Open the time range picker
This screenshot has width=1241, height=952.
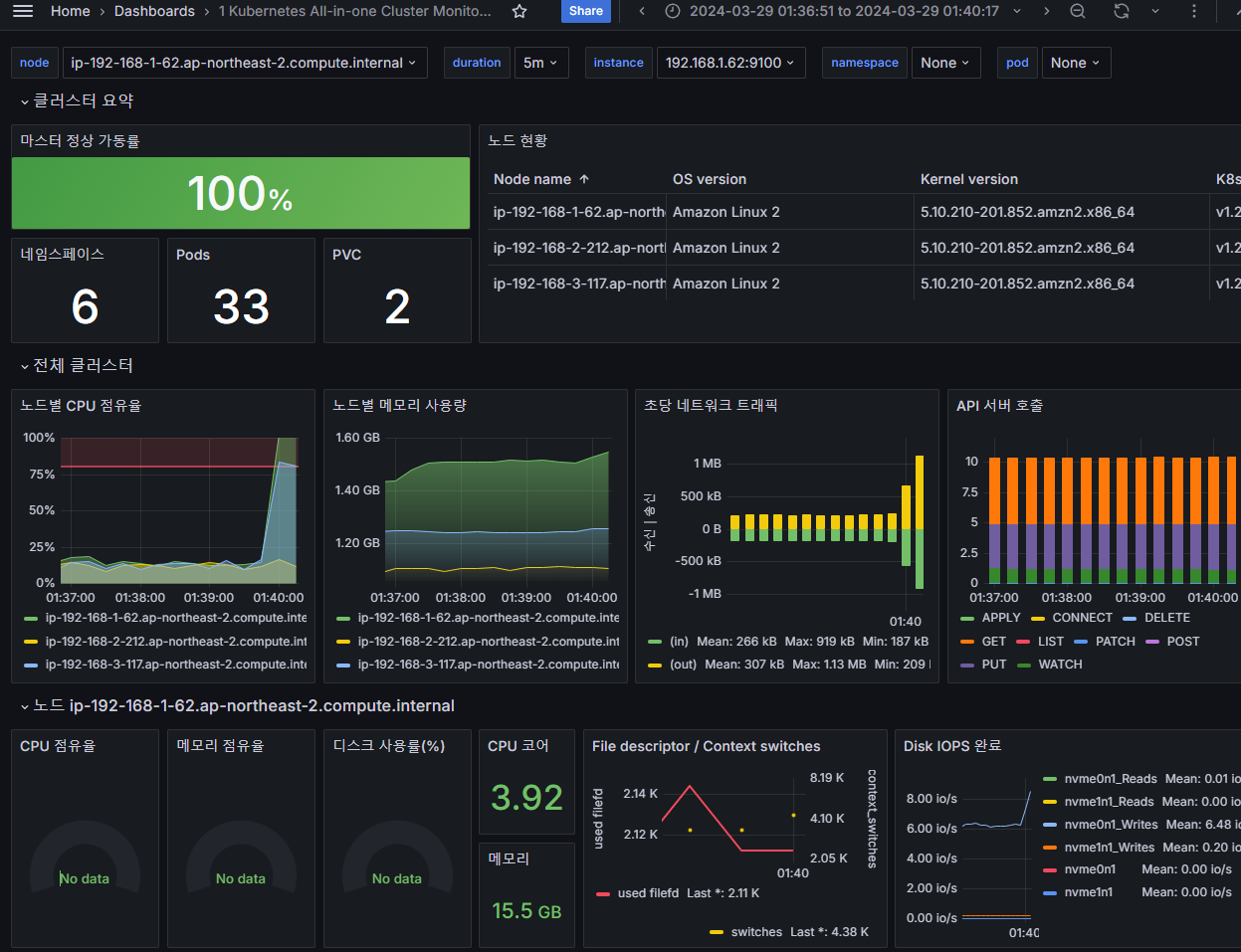pos(842,11)
